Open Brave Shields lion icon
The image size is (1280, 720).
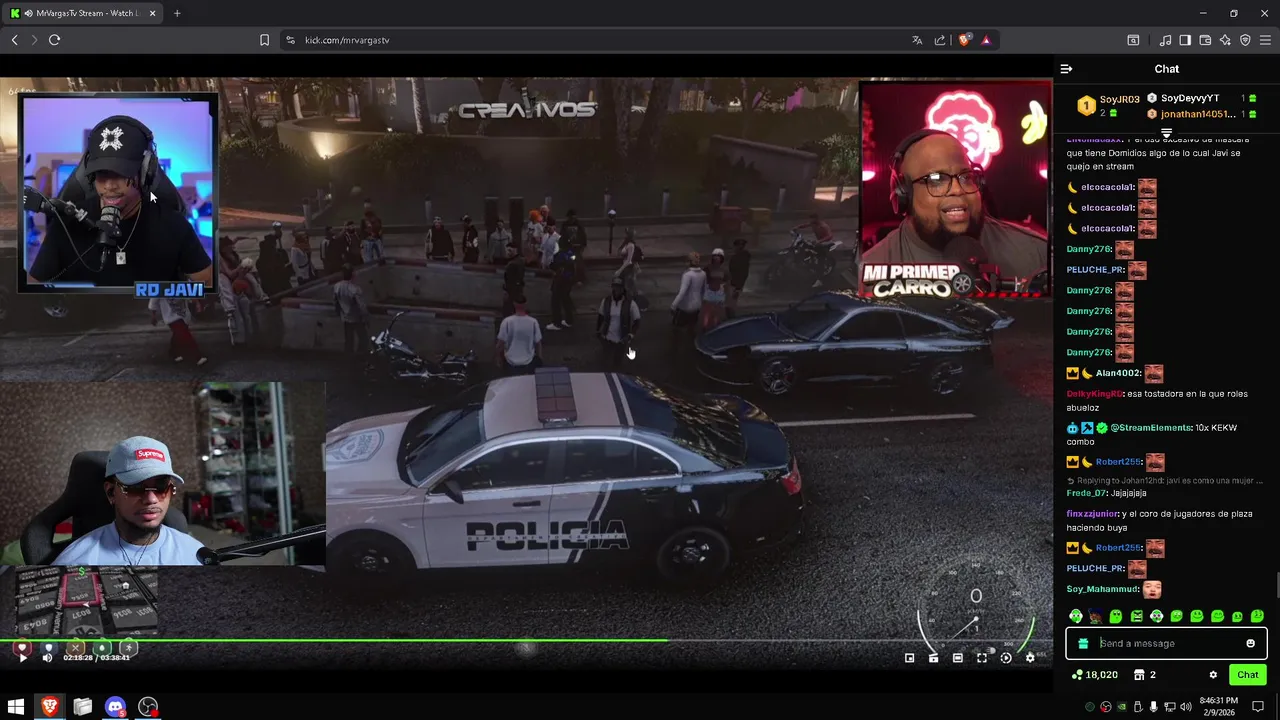964,40
